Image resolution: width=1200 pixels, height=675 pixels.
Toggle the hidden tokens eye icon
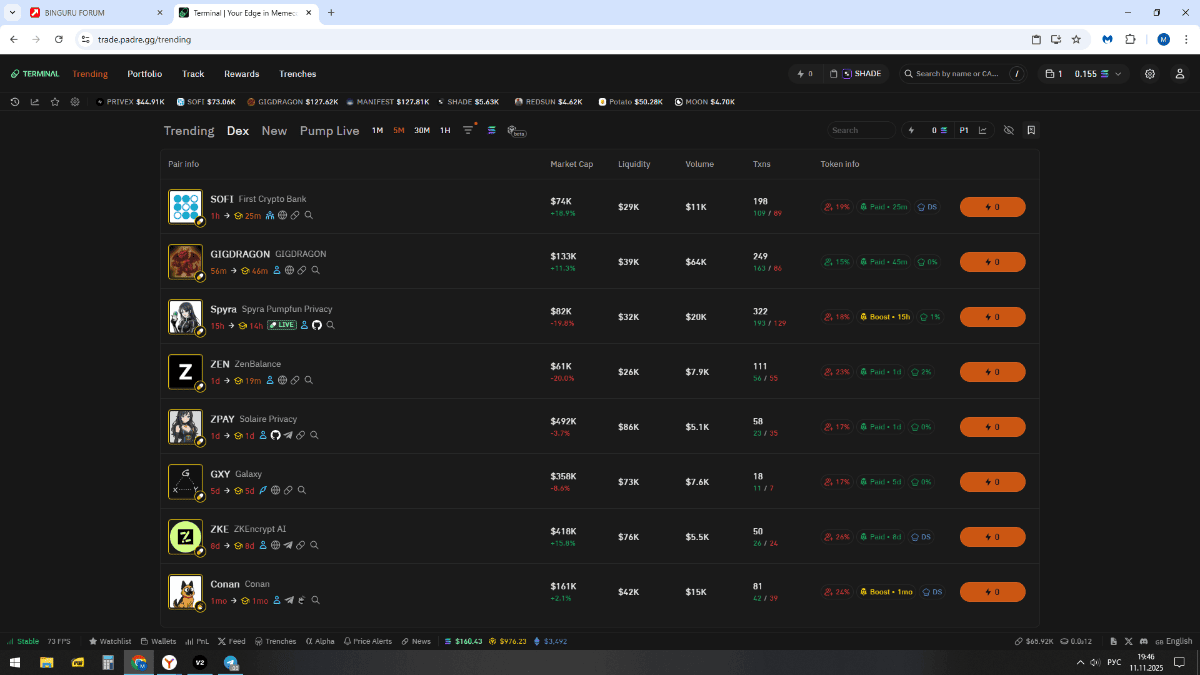1008,130
